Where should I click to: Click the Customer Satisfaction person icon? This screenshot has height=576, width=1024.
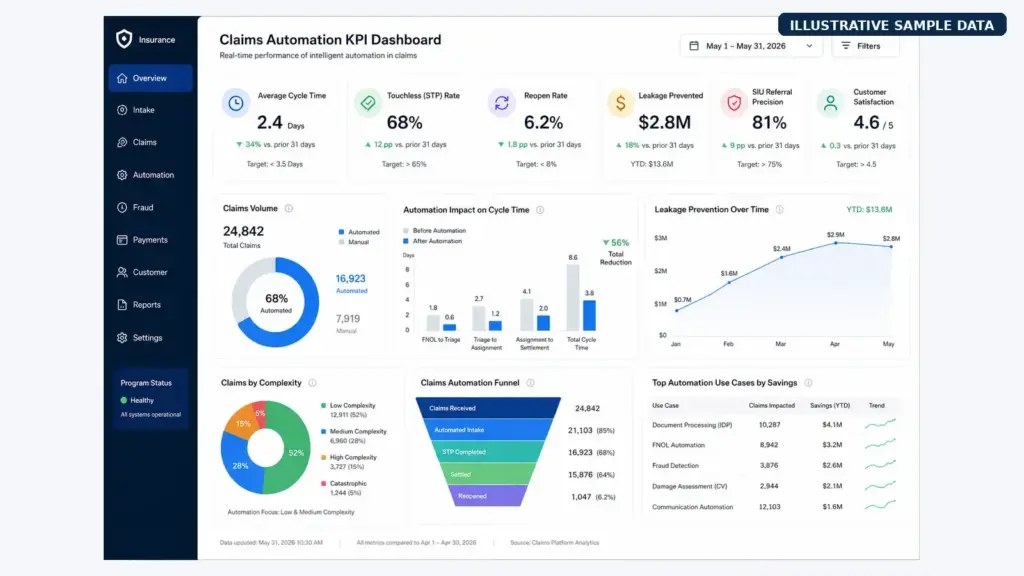pyautogui.click(x=830, y=103)
